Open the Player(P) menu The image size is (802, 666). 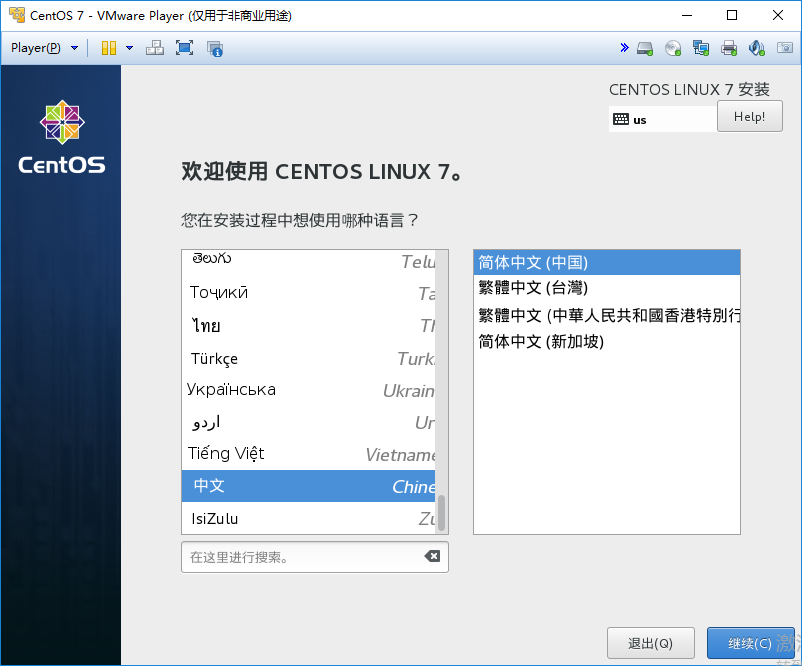[36, 48]
